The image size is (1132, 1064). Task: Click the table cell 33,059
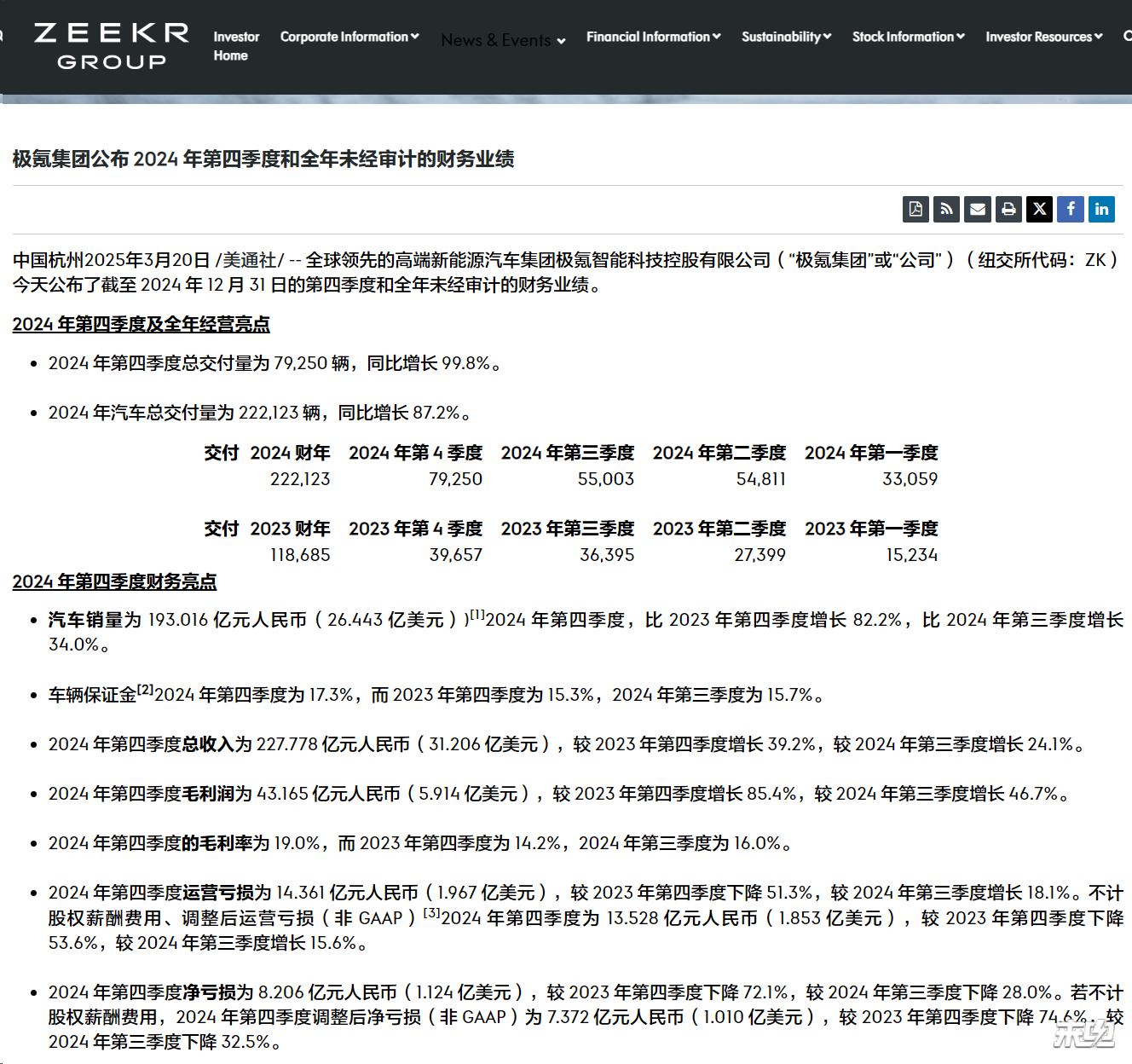click(x=910, y=479)
